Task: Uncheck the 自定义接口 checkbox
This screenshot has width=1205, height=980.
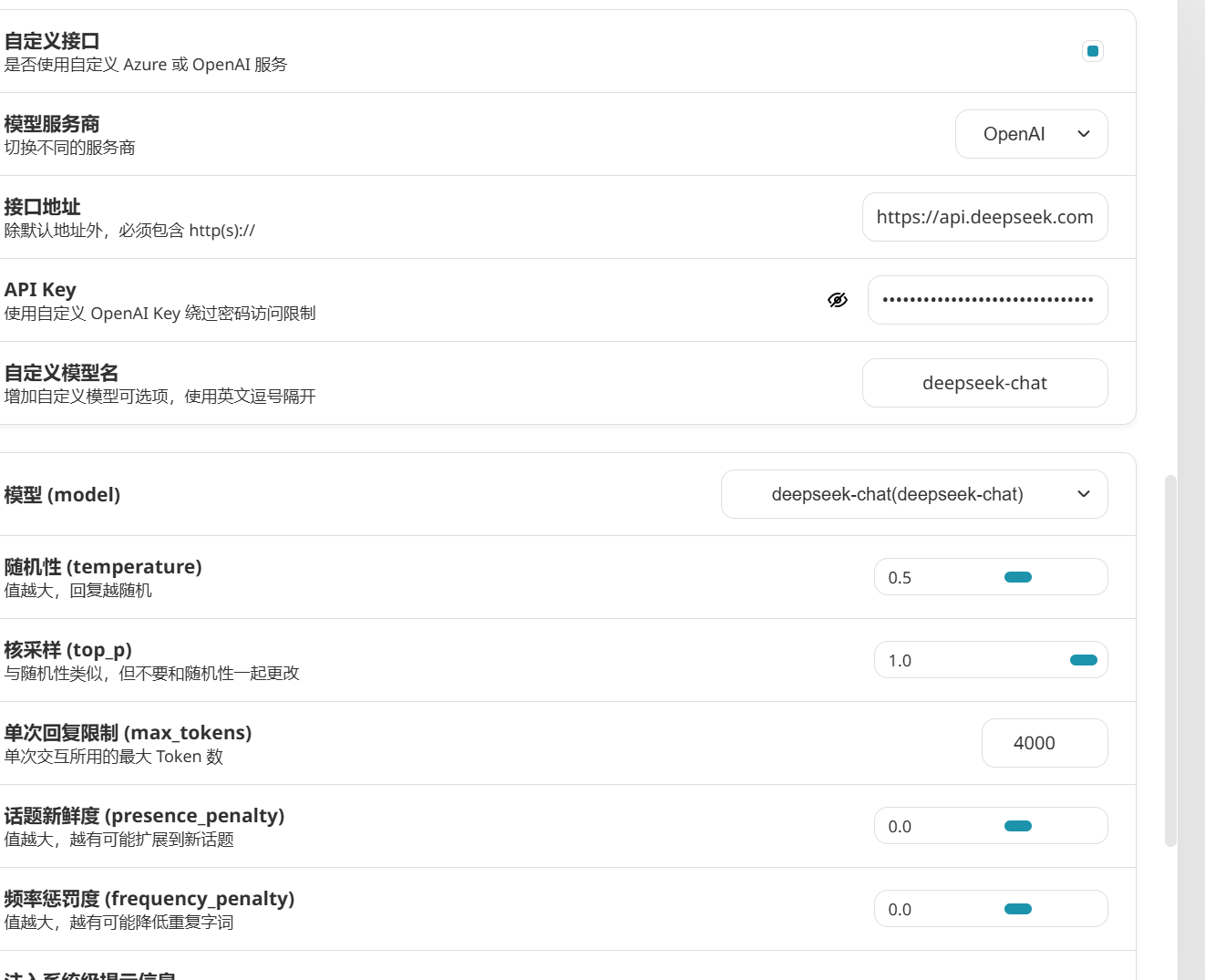Action: 1093,51
